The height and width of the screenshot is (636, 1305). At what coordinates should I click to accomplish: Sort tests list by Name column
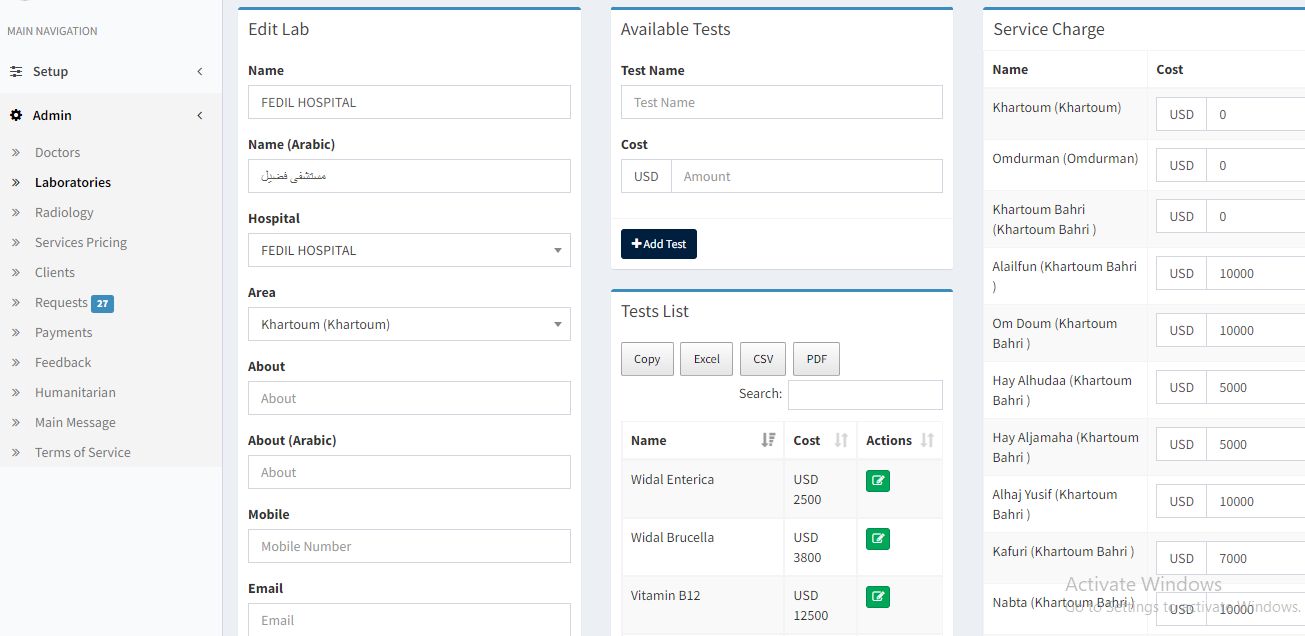[767, 440]
